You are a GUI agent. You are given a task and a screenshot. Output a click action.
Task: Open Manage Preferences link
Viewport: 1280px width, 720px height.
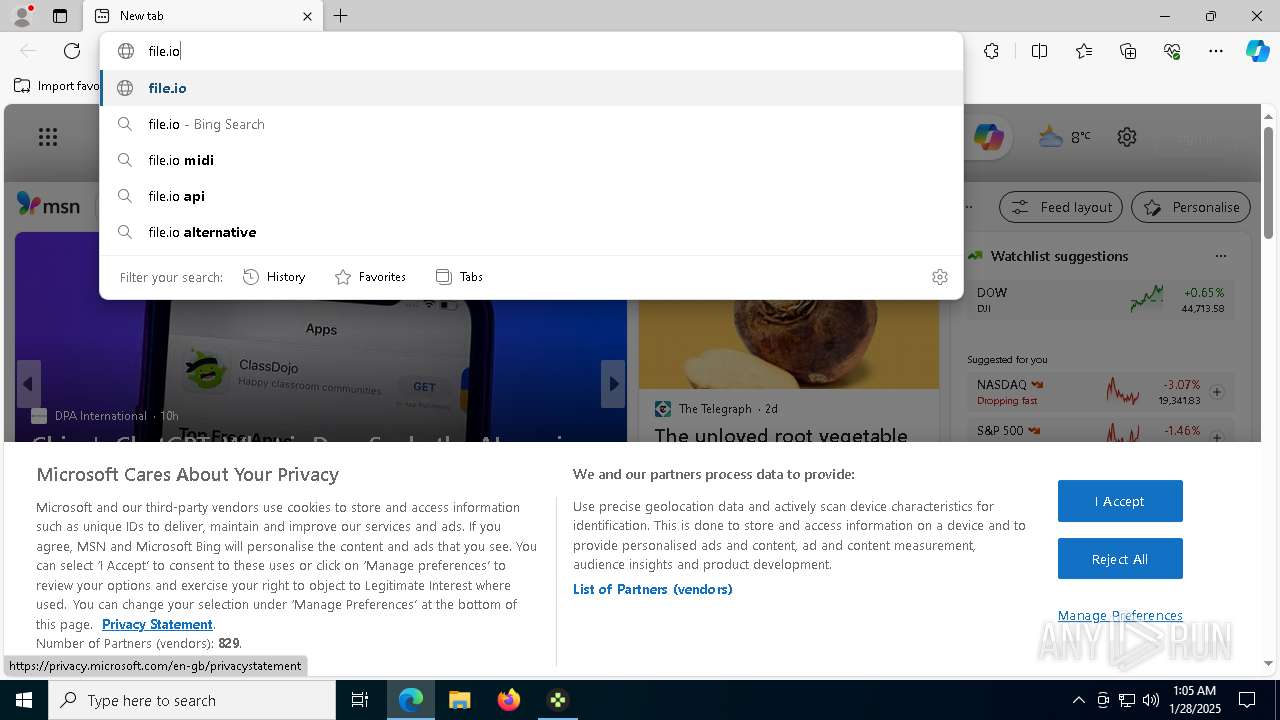pyautogui.click(x=1120, y=615)
